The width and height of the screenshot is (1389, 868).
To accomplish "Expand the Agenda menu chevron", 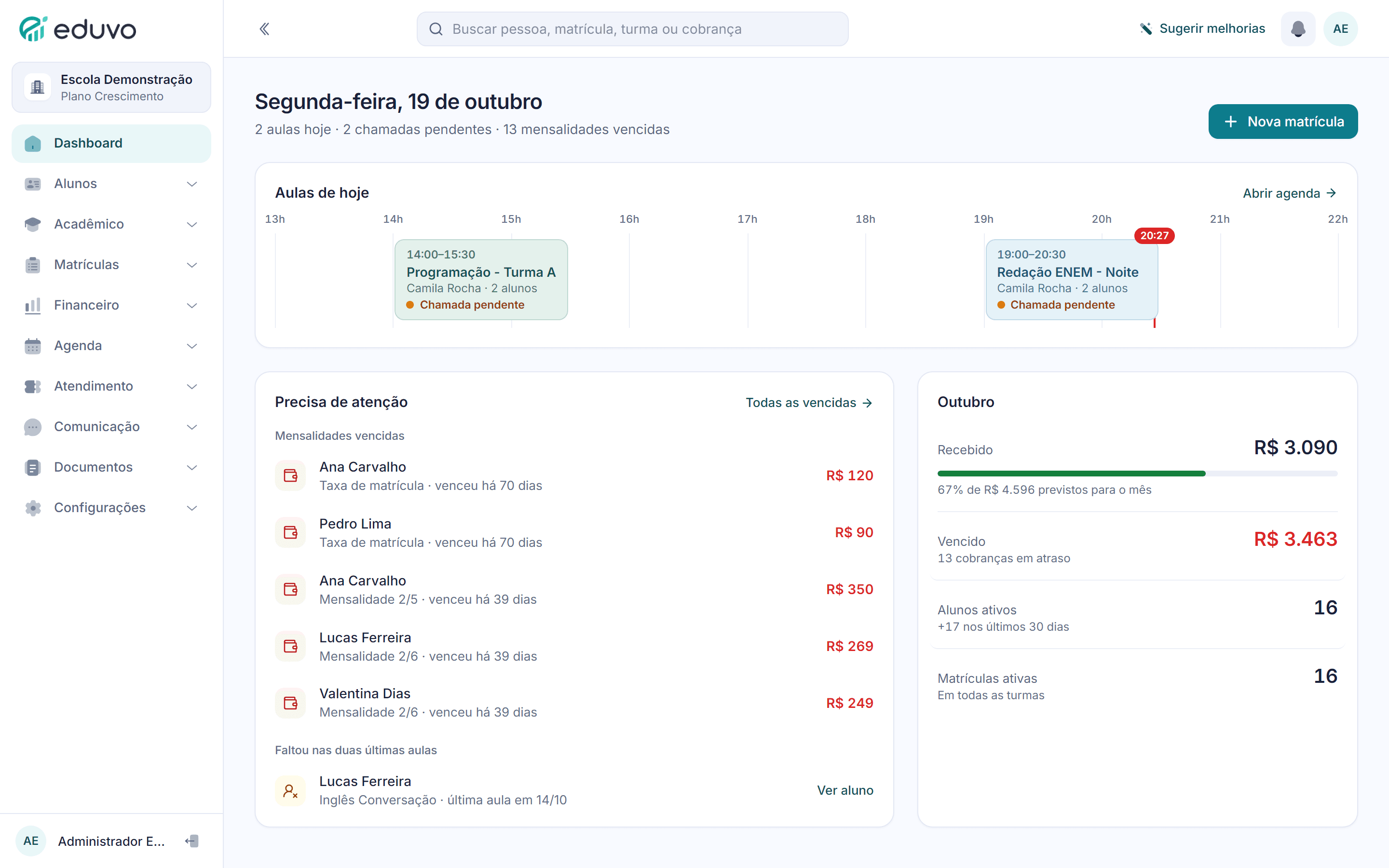I will [192, 346].
